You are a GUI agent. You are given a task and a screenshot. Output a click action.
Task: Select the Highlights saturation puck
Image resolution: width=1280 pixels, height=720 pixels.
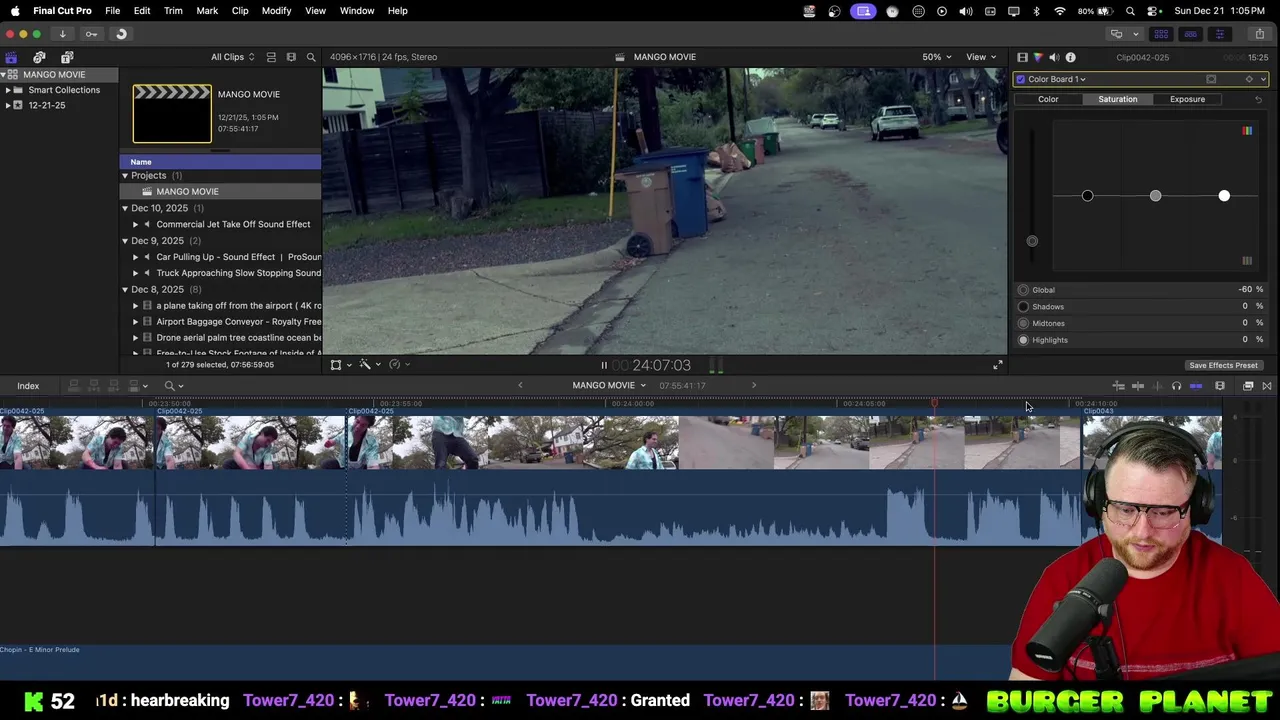click(x=1224, y=196)
